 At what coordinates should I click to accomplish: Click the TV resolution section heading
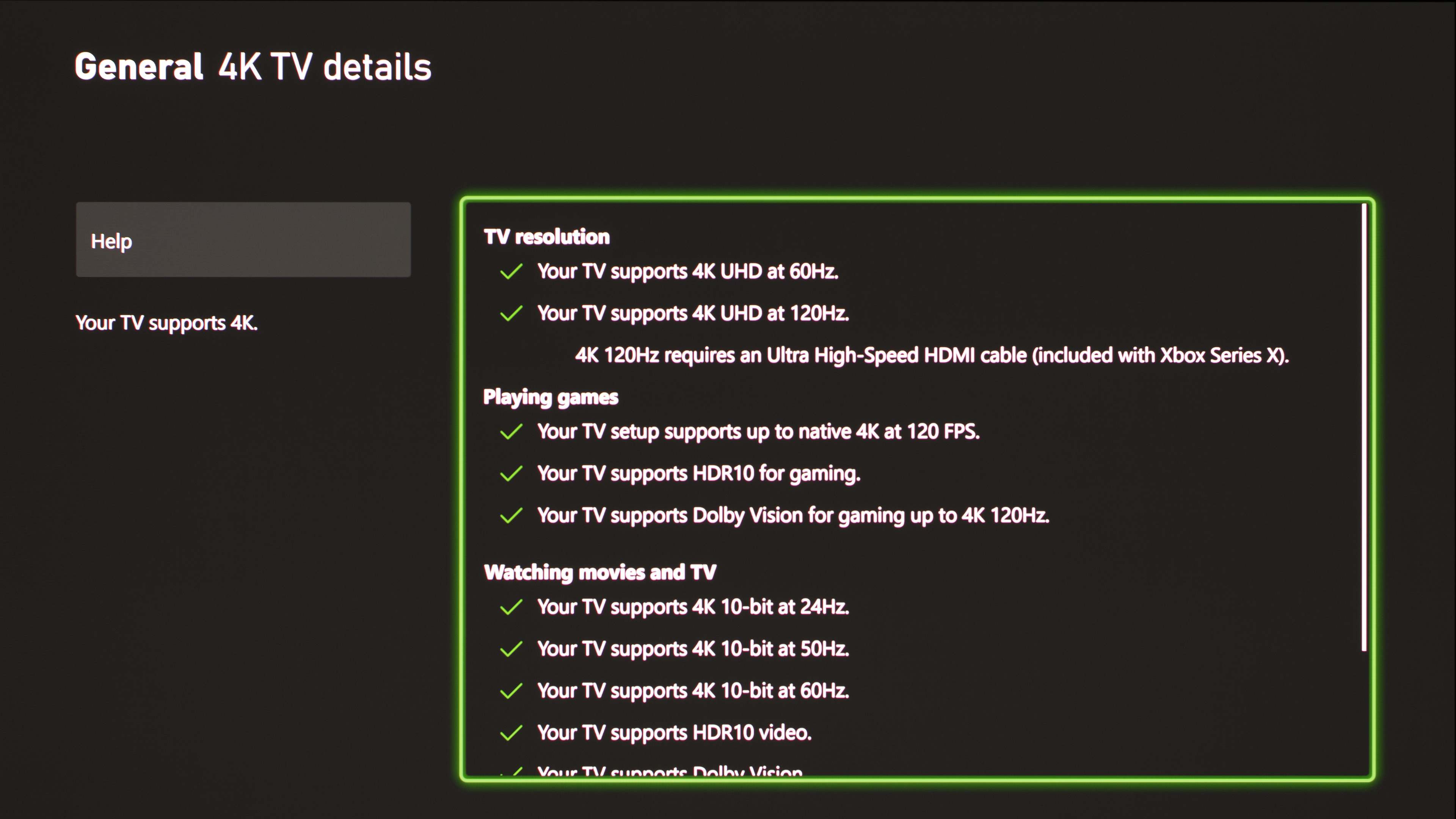tap(546, 237)
